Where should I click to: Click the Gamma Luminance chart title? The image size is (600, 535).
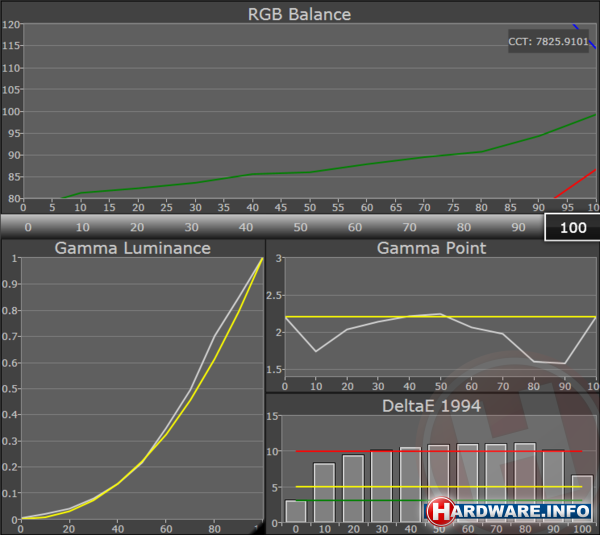[133, 248]
